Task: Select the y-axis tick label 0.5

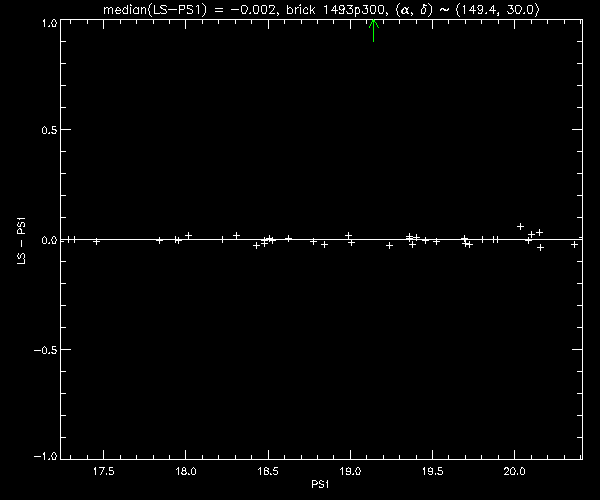Action: pos(49,130)
